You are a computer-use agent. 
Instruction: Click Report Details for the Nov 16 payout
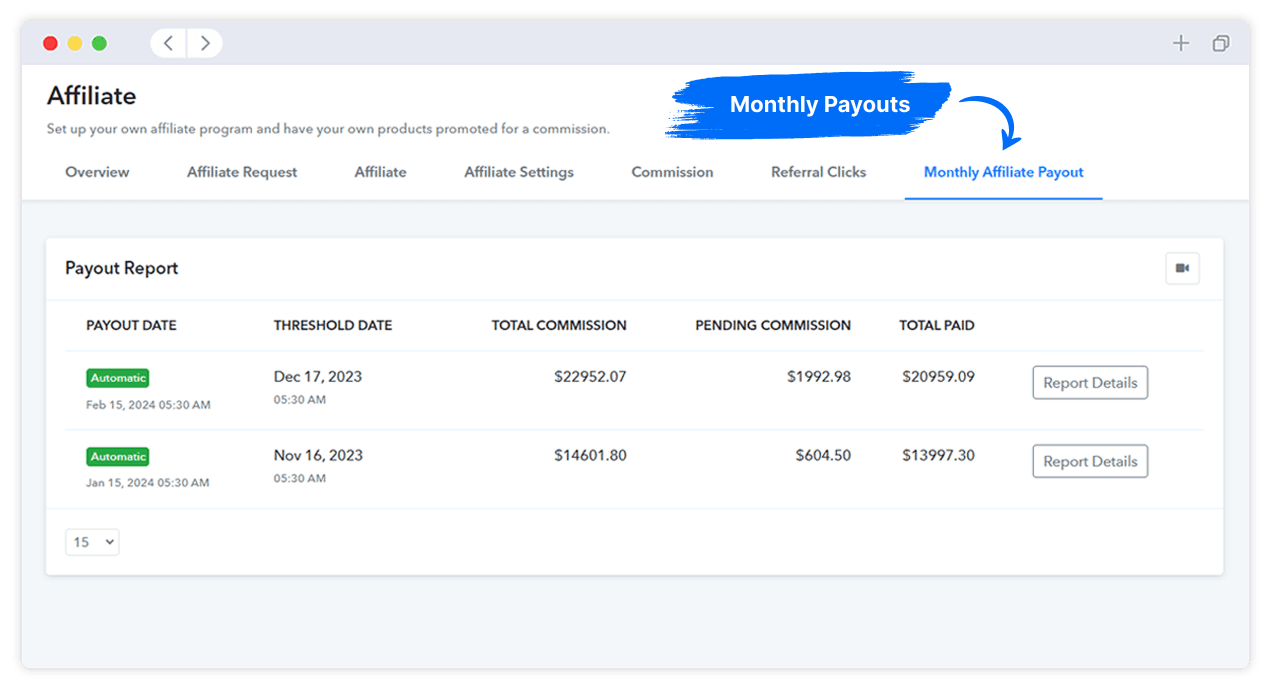pos(1090,461)
